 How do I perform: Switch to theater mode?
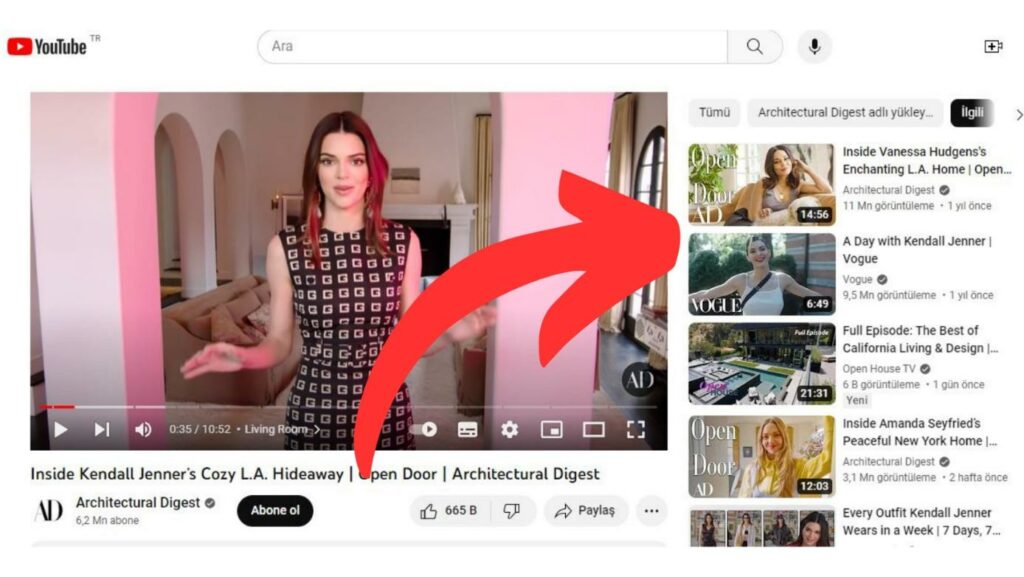594,429
